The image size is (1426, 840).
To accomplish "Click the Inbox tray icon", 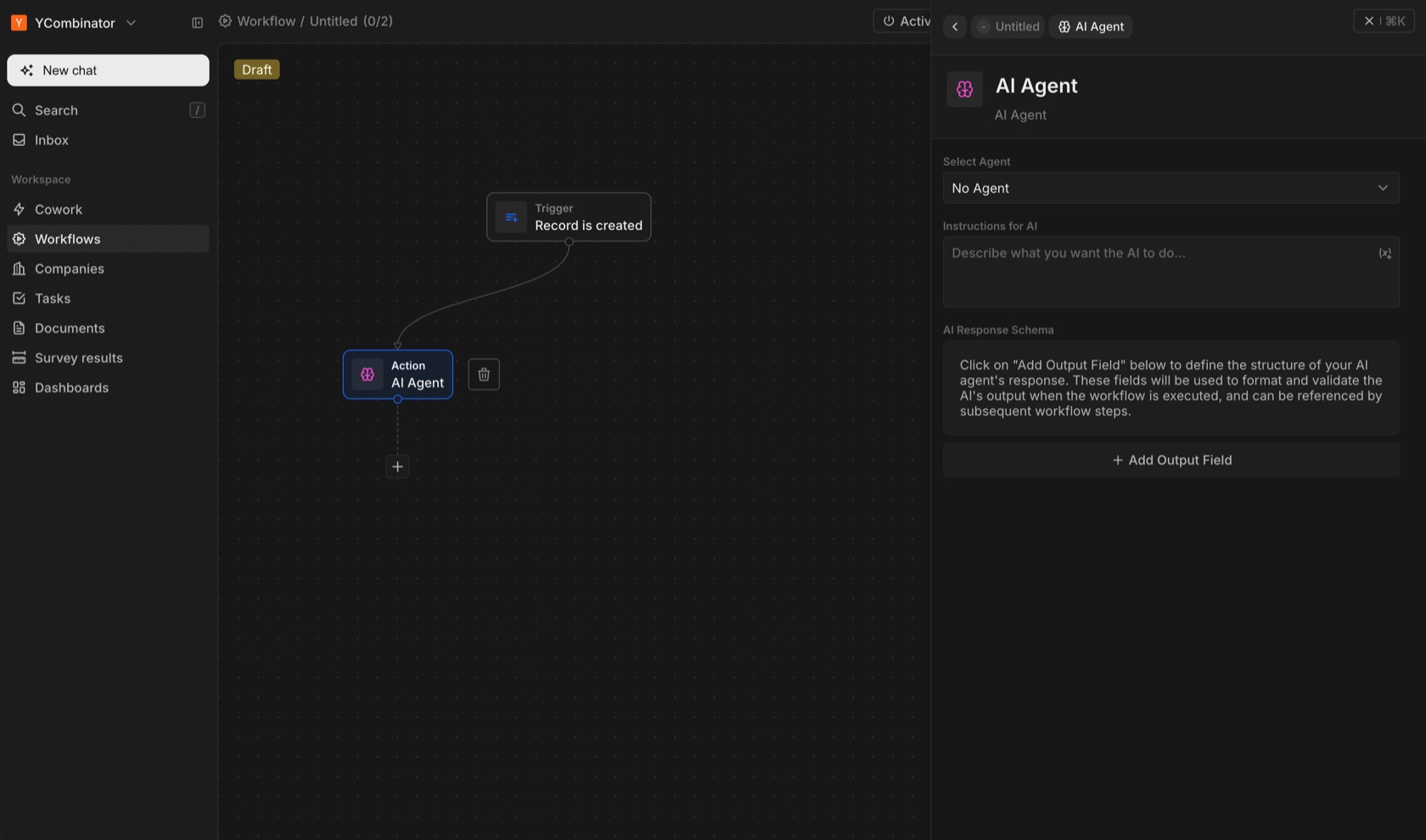I will click(19, 140).
